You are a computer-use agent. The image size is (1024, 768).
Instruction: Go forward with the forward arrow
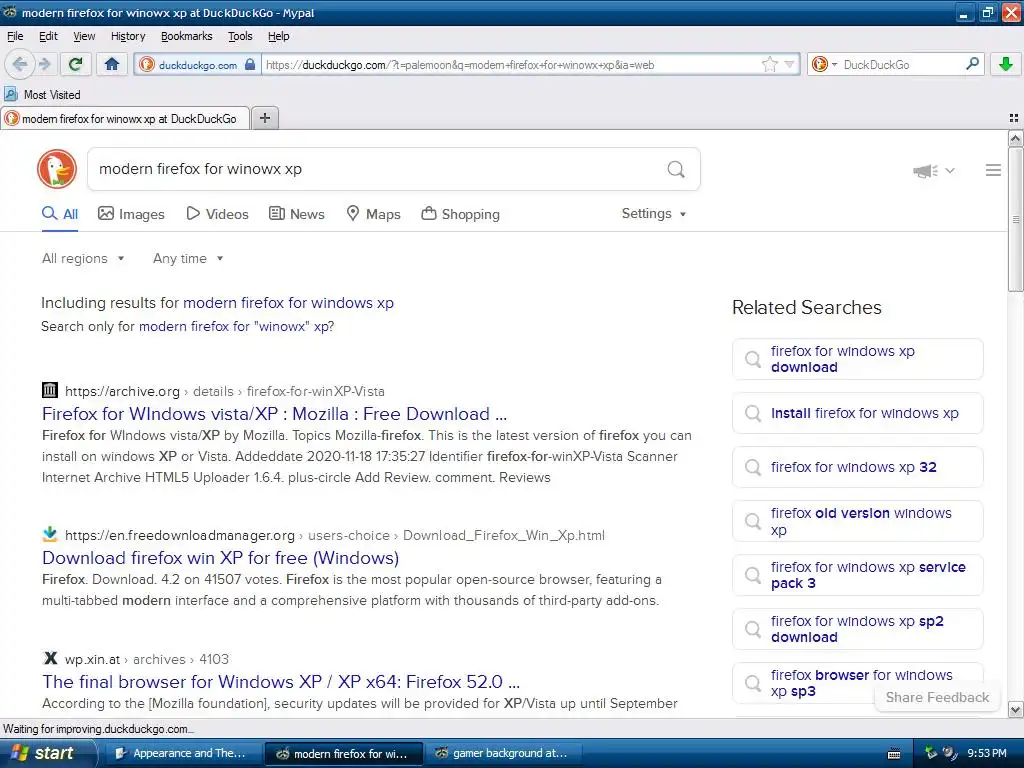pyautogui.click(x=44, y=64)
